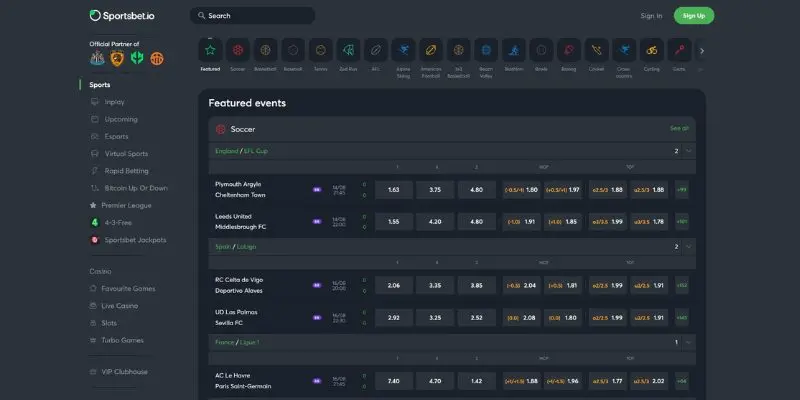Select the American Football icon
This screenshot has width=800, height=400.
coord(431,50)
